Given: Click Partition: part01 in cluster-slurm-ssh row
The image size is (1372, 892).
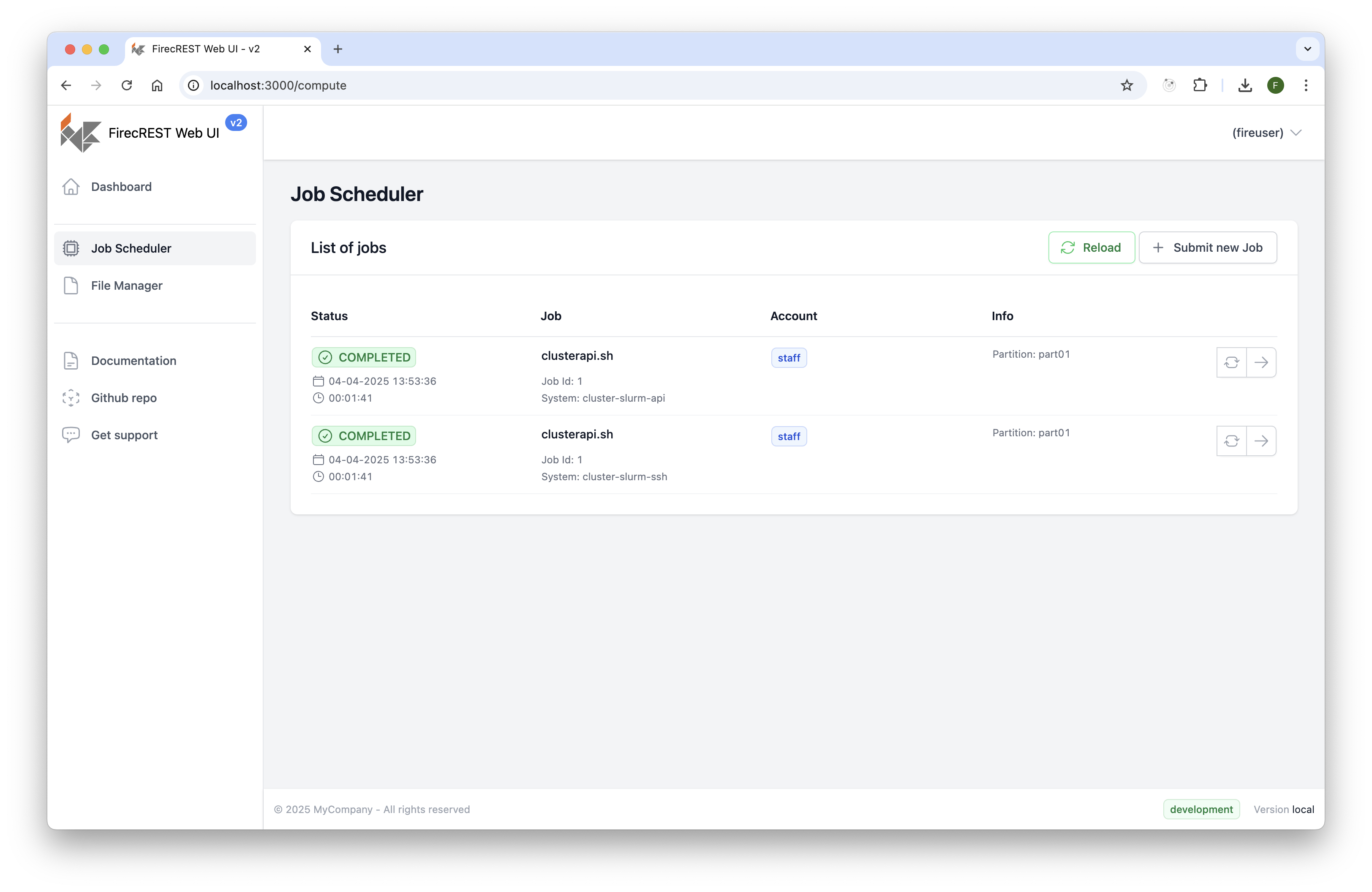Looking at the screenshot, I should [x=1031, y=433].
